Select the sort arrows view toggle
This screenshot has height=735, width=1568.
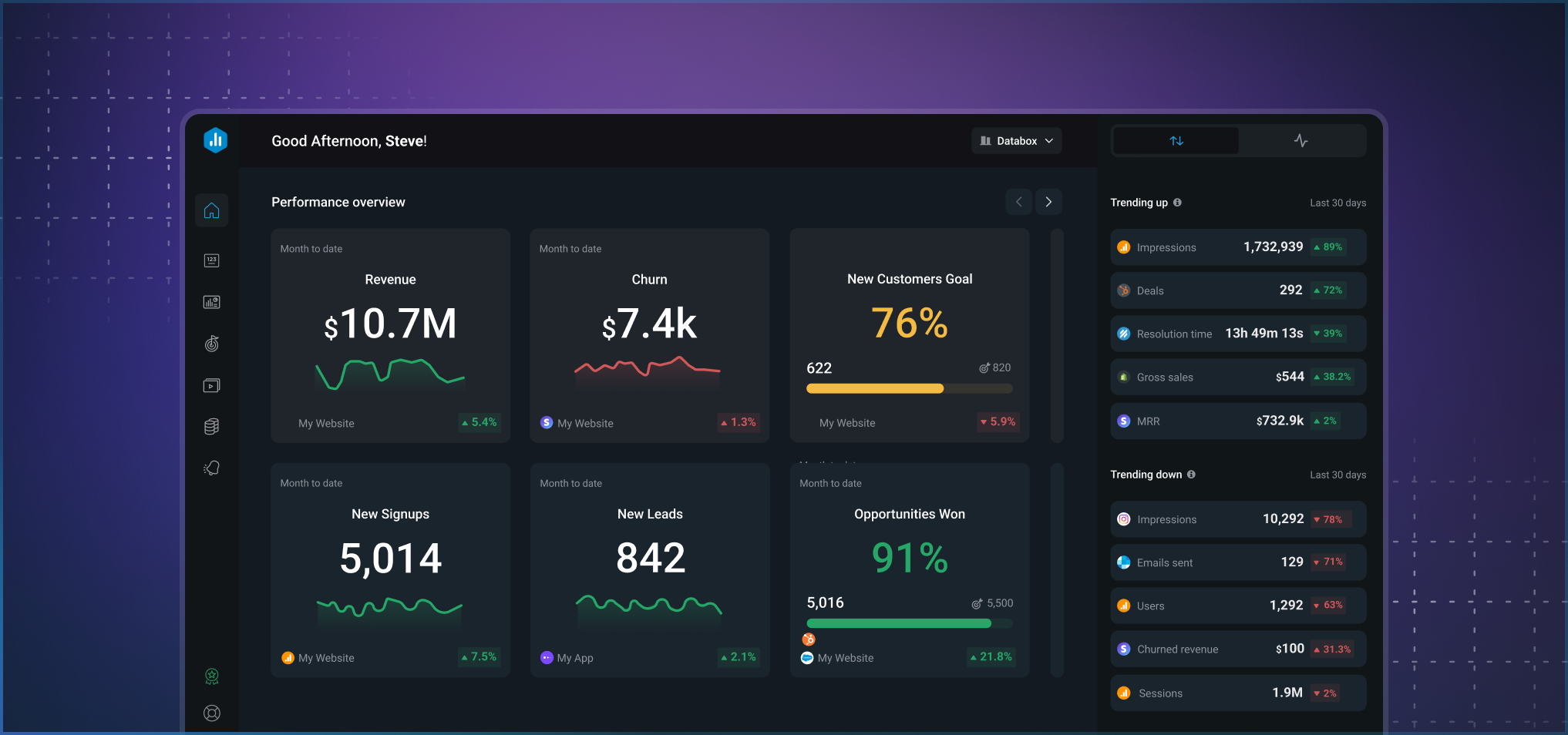click(x=1176, y=140)
